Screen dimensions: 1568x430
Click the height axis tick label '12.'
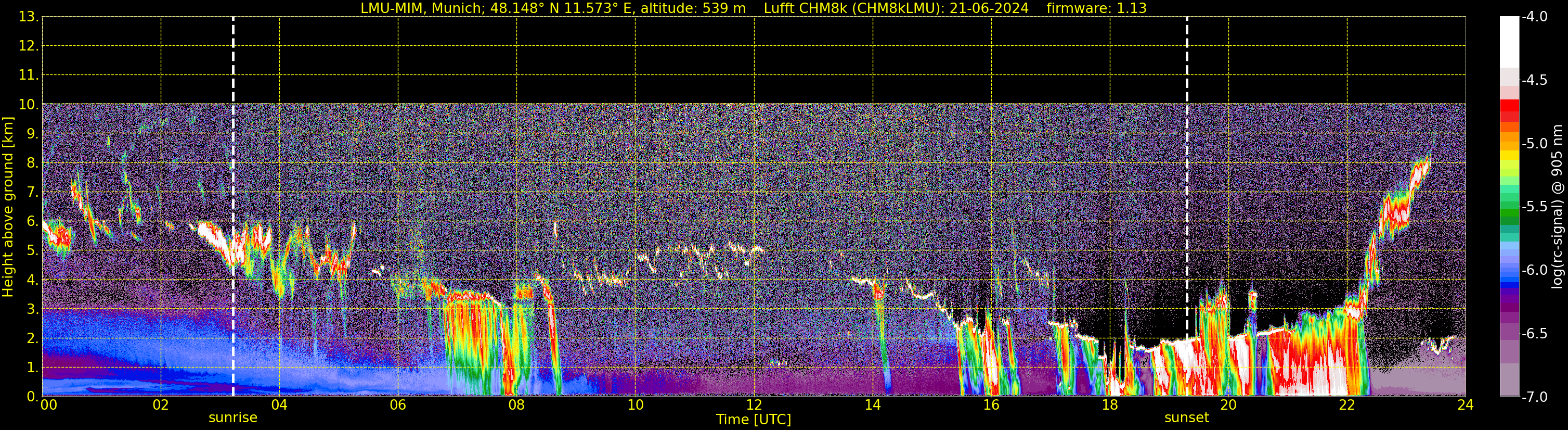[x=28, y=46]
